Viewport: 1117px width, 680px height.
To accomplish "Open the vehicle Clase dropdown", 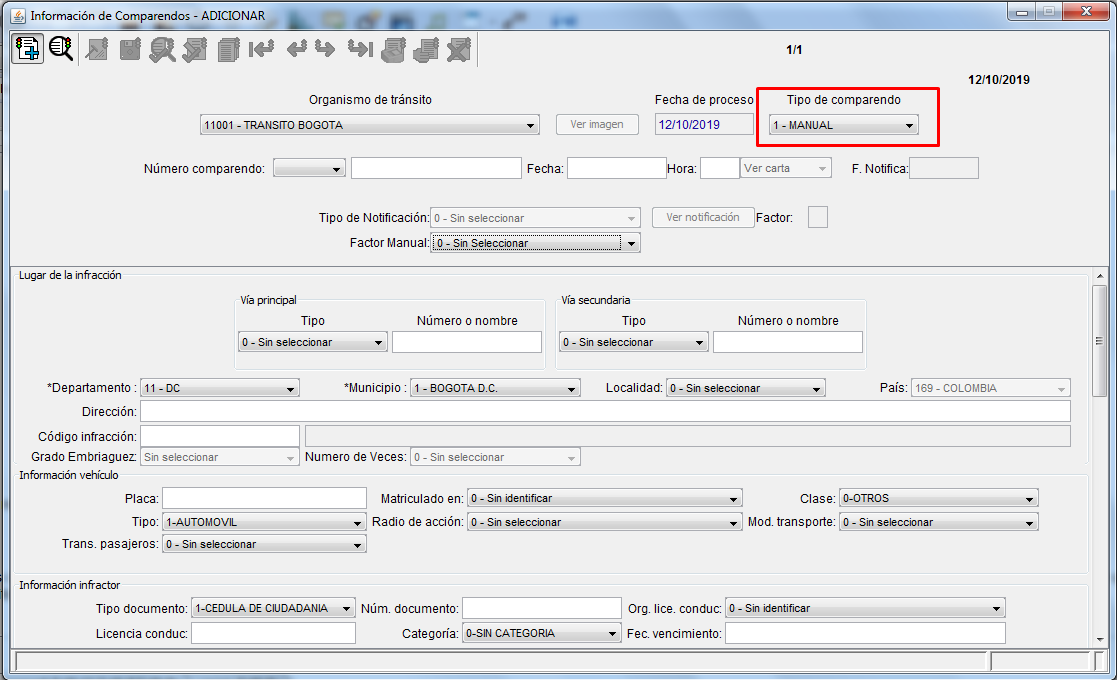I will click(938, 498).
